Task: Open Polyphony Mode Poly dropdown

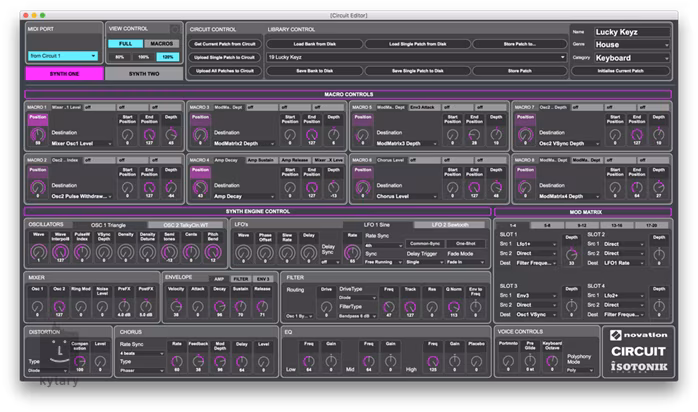Action: 580,370
